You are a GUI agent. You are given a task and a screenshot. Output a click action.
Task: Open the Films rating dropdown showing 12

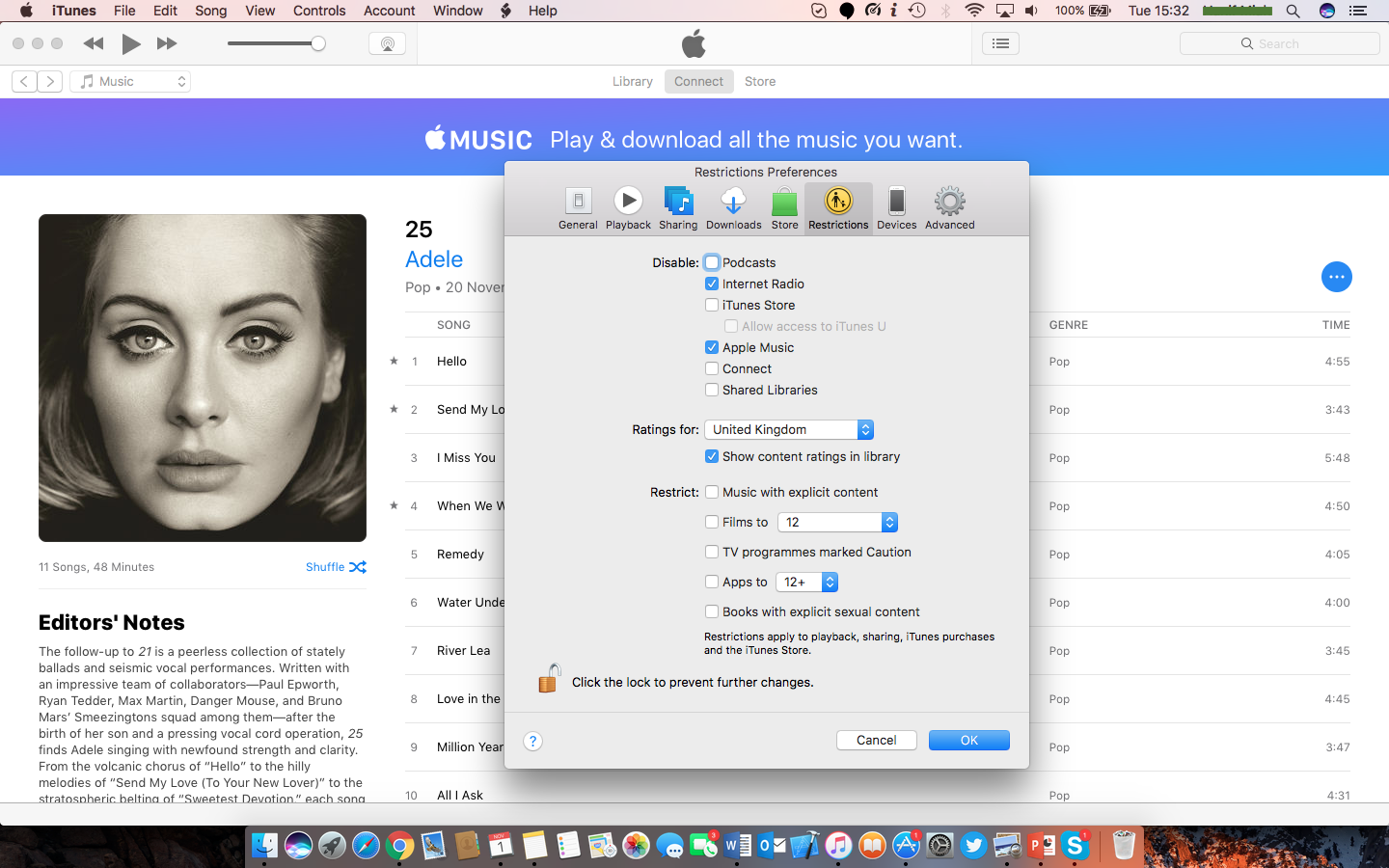click(837, 522)
